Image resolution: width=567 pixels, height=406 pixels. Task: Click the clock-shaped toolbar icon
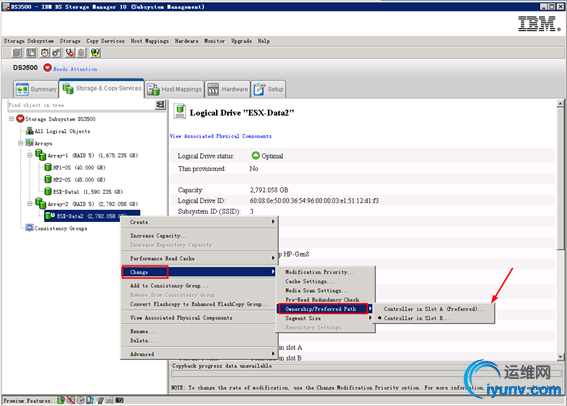pyautogui.click(x=44, y=53)
